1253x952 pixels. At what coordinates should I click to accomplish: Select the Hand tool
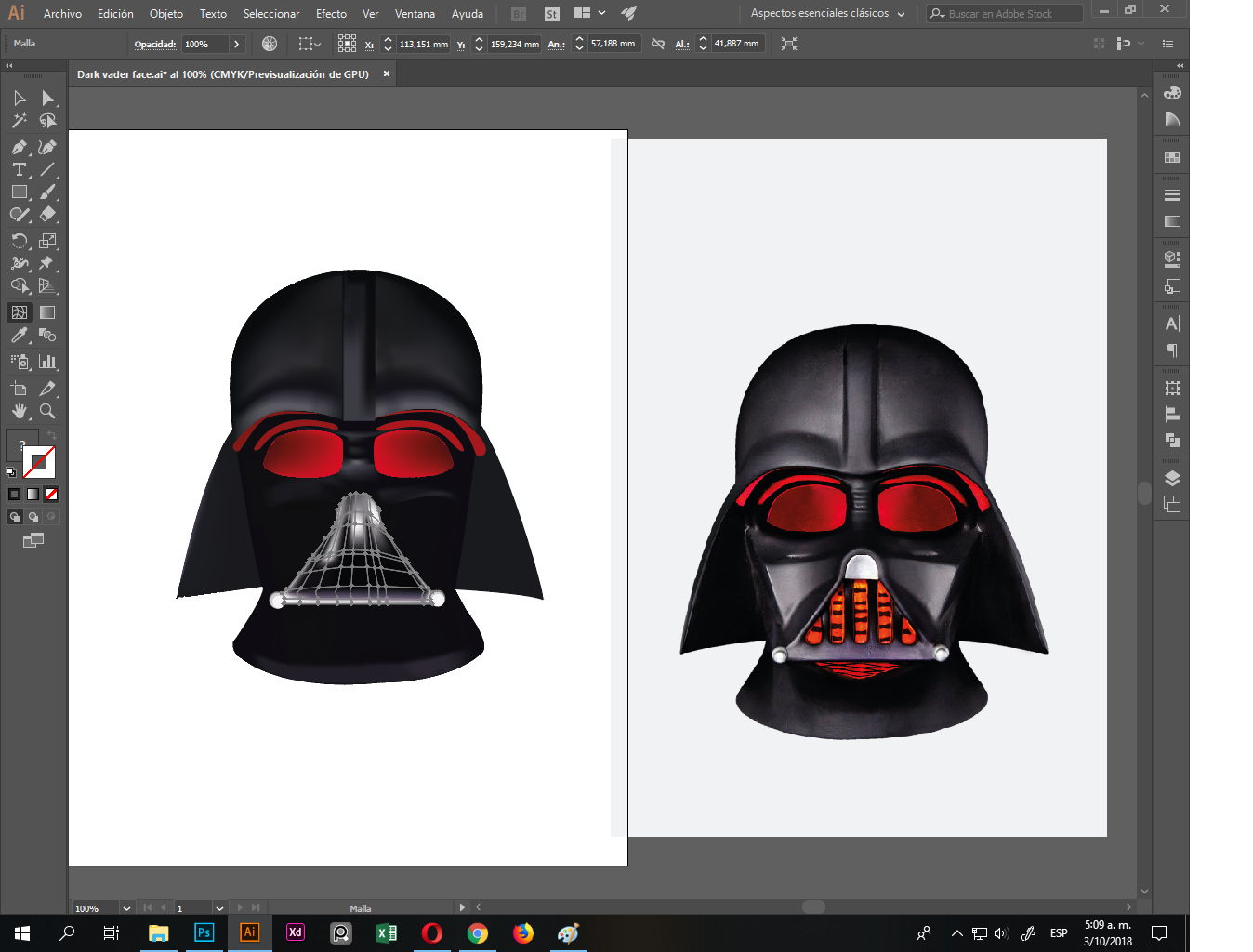point(20,411)
